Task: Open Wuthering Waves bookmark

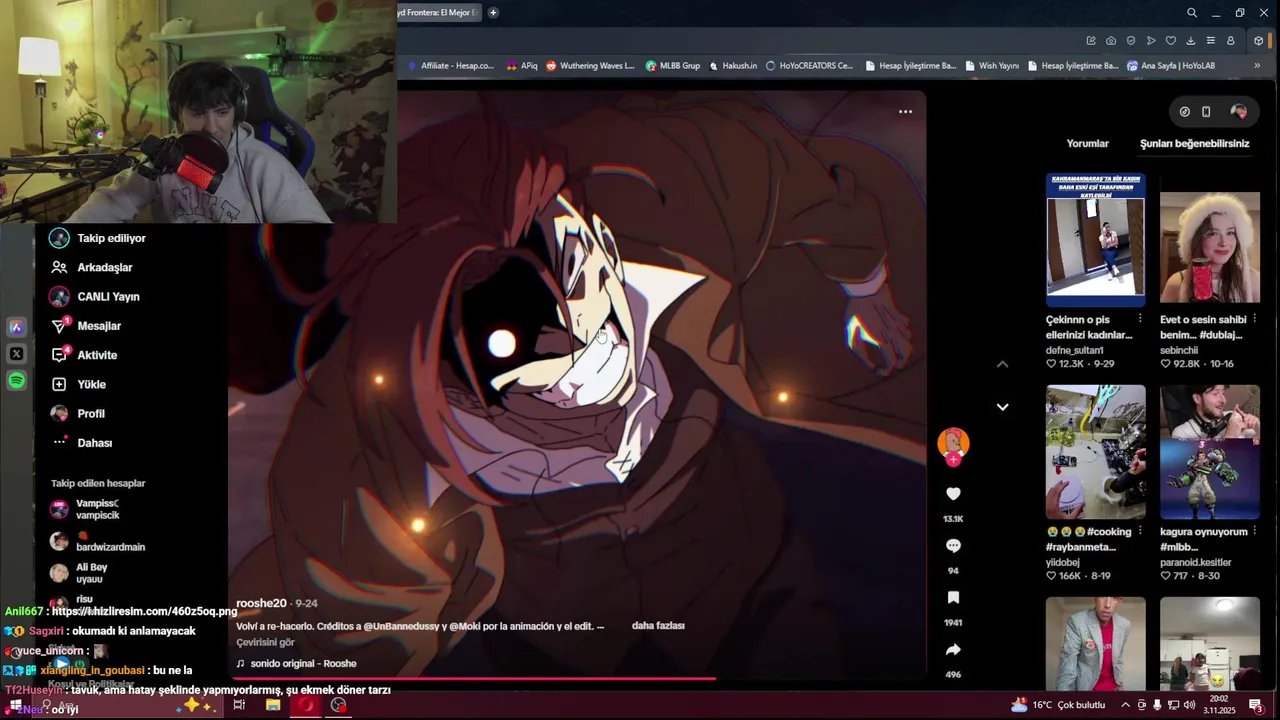Action: (590, 66)
